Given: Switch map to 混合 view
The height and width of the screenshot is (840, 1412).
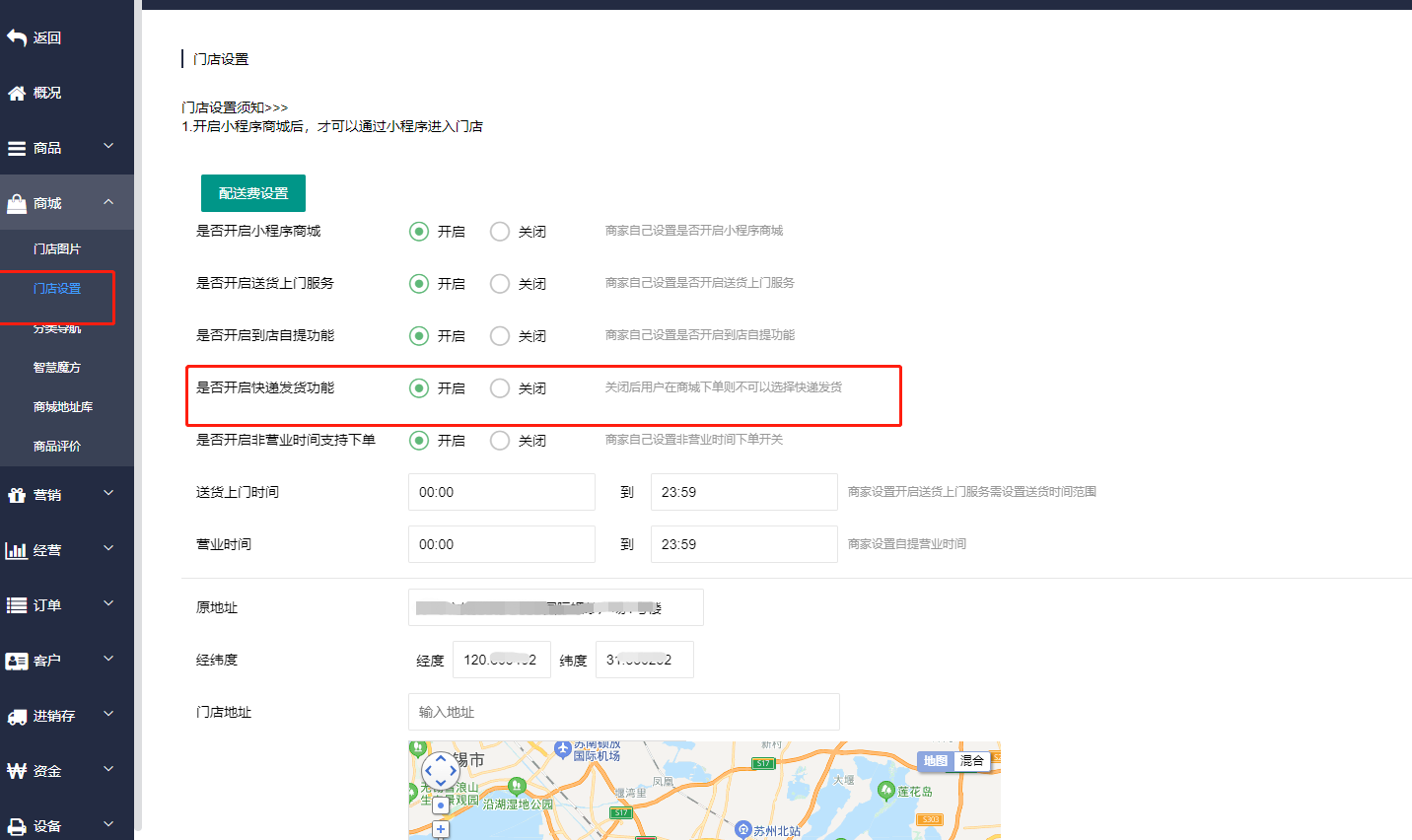Looking at the screenshot, I should point(972,761).
